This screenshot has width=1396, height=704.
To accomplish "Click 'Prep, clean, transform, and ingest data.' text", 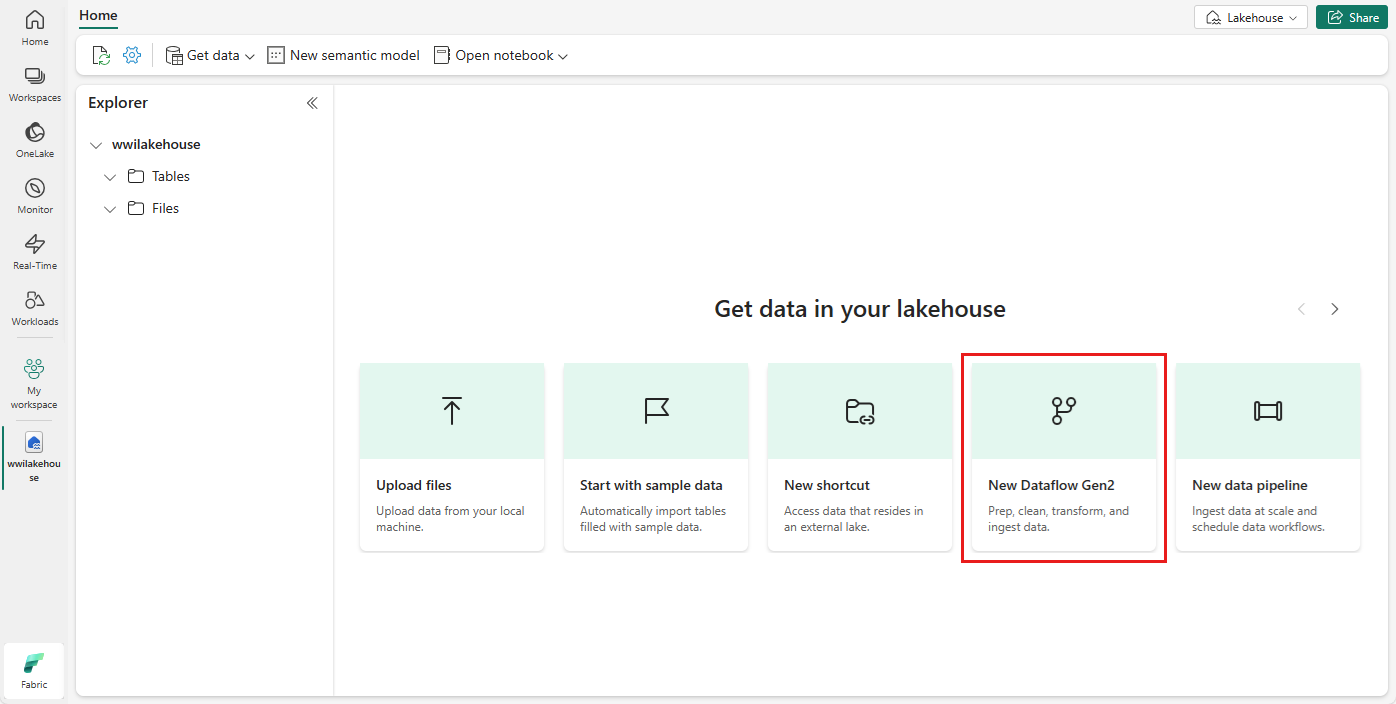I will pos(1058,519).
